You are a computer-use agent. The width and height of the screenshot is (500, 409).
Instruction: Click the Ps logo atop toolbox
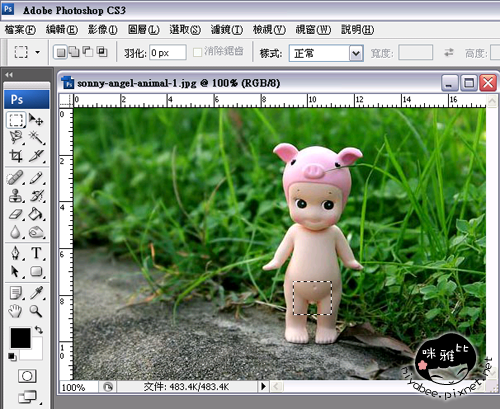[27, 99]
